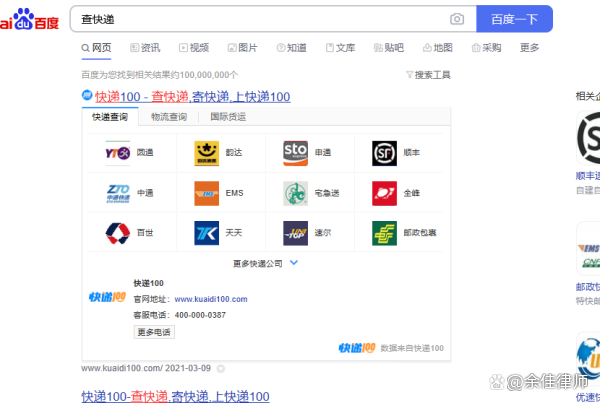This screenshot has height=403, width=600.
Task: Open the EMS related company logo thumbnail
Action: point(589,249)
